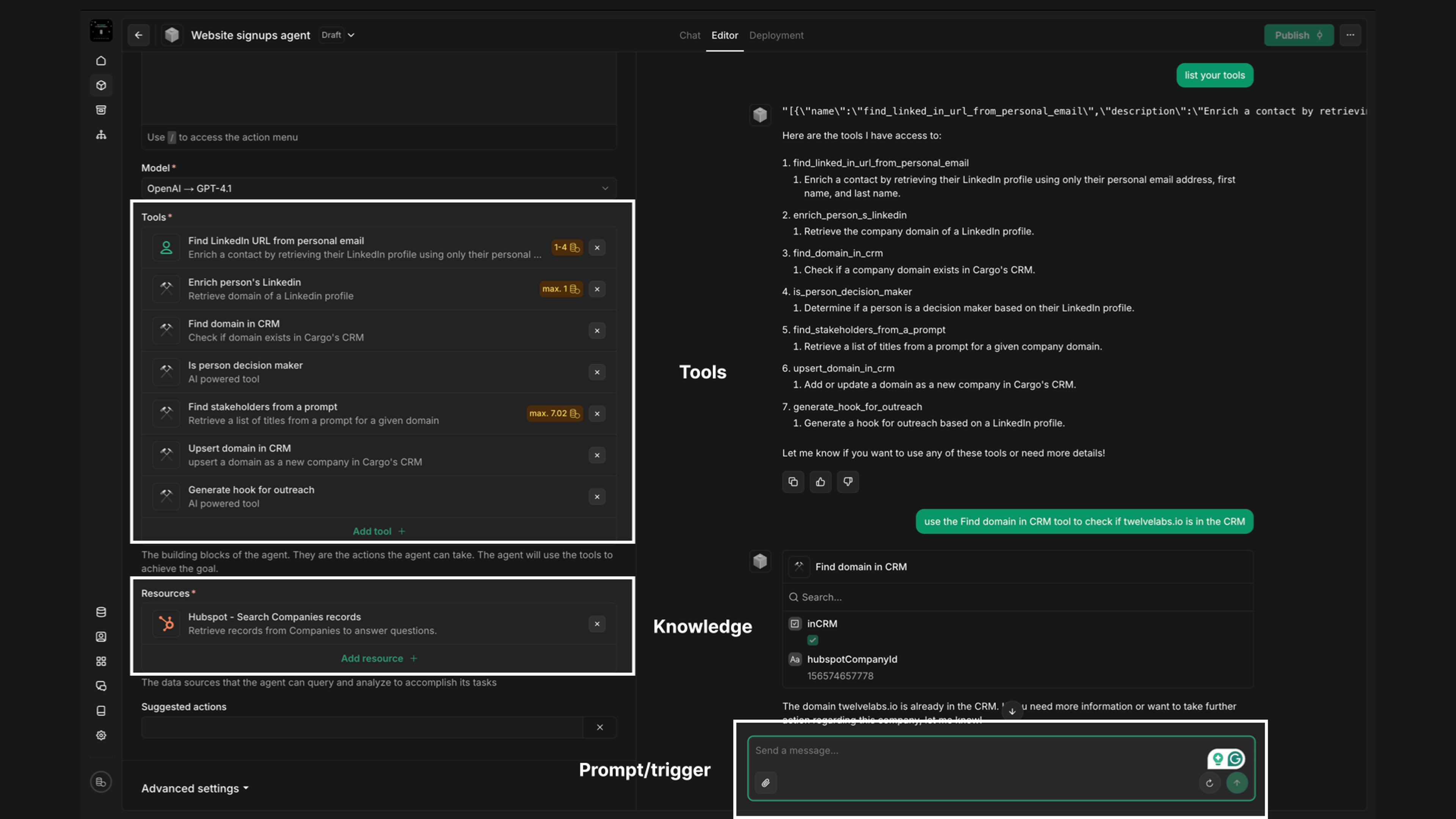Click the max. 1 credits badge

pos(561,289)
